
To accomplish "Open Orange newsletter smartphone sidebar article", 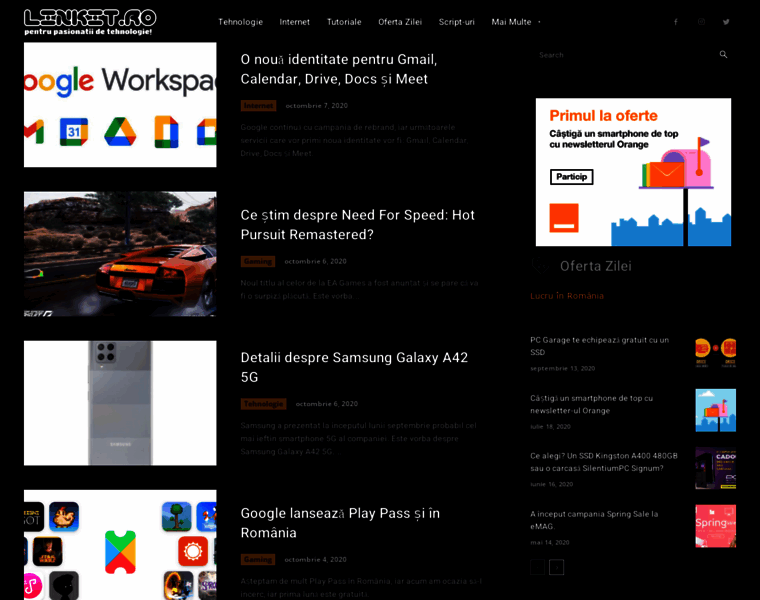I will 591,404.
